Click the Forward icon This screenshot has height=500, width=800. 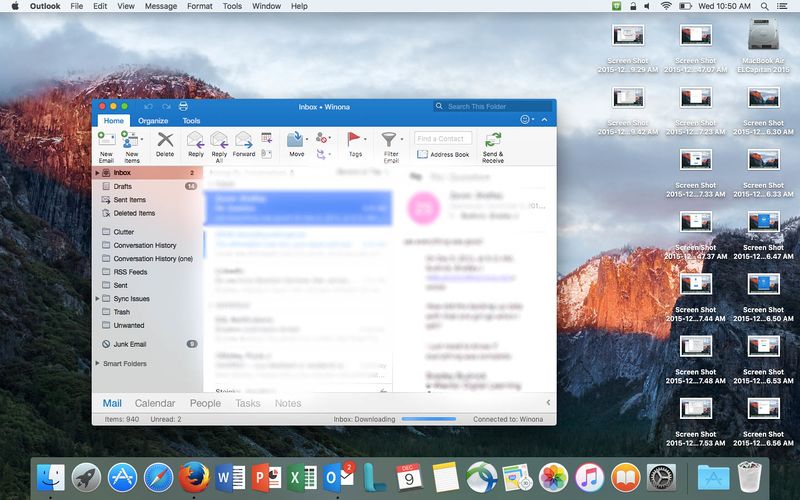(244, 140)
